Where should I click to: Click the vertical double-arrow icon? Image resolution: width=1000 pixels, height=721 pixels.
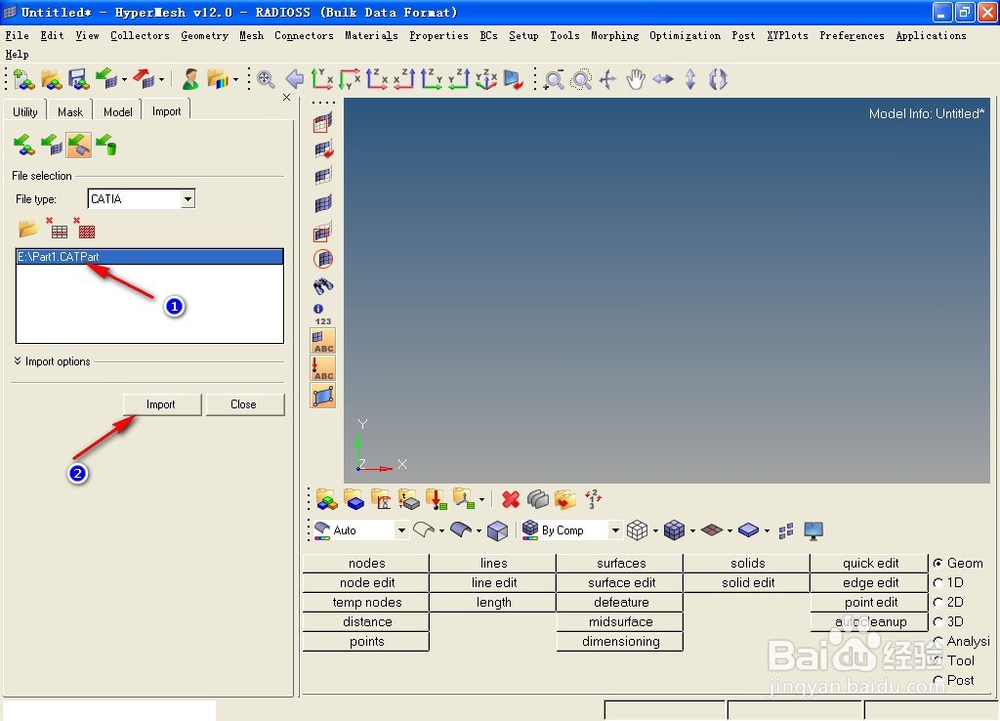[x=691, y=79]
